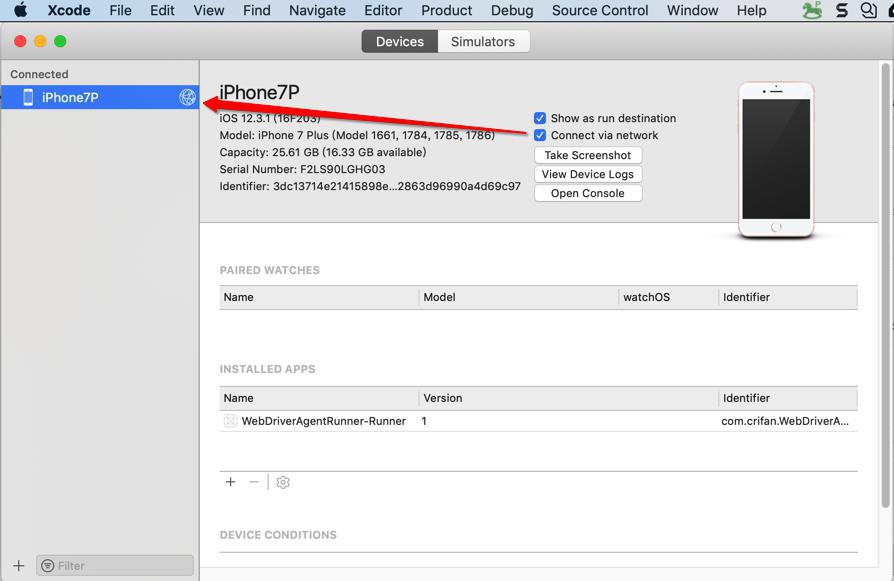Click Open Console button
The width and height of the screenshot is (894, 581).
pyautogui.click(x=588, y=193)
